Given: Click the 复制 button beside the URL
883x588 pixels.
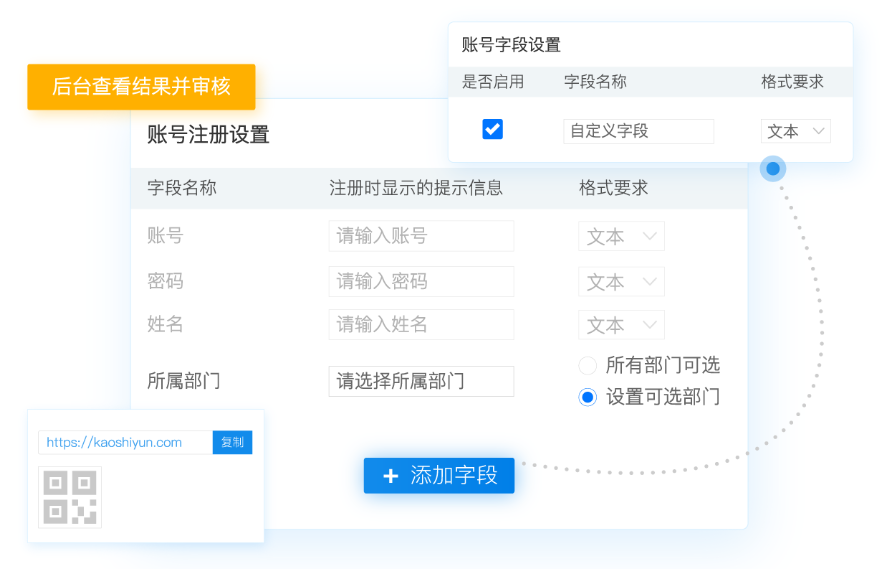Looking at the screenshot, I should [232, 442].
